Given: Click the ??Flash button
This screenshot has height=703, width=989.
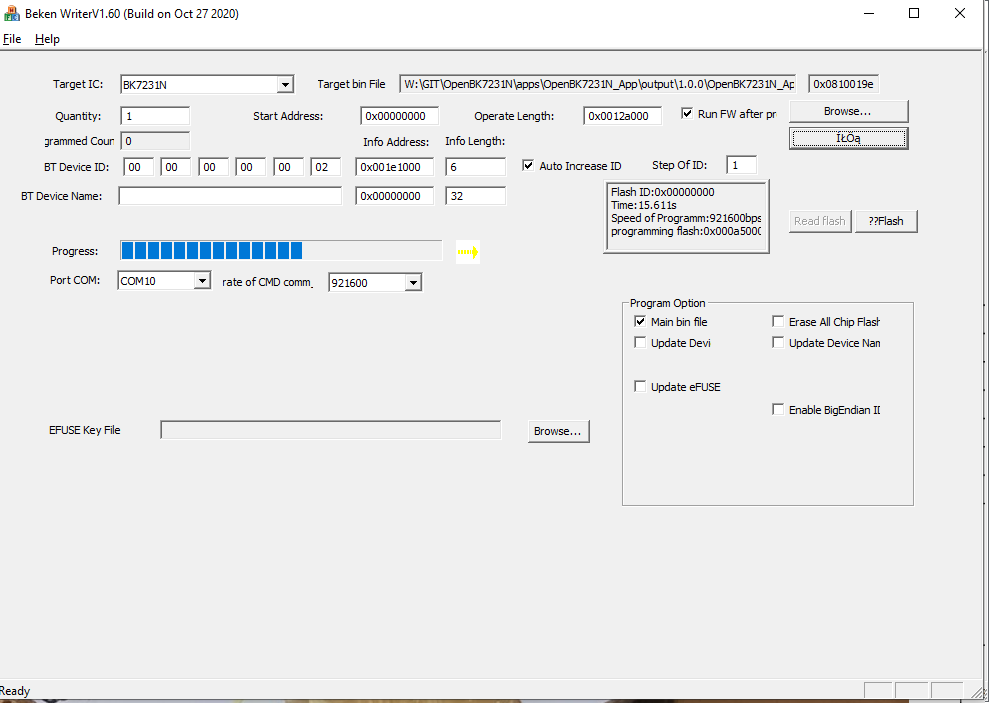Looking at the screenshot, I should (x=886, y=221).
